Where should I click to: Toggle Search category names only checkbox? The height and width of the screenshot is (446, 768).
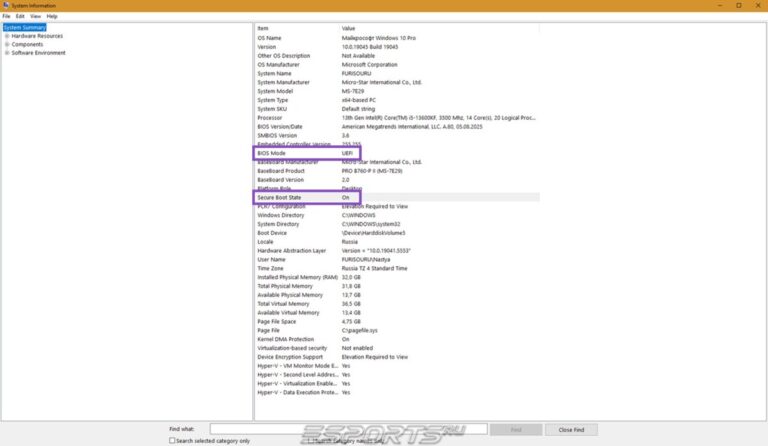click(311, 440)
